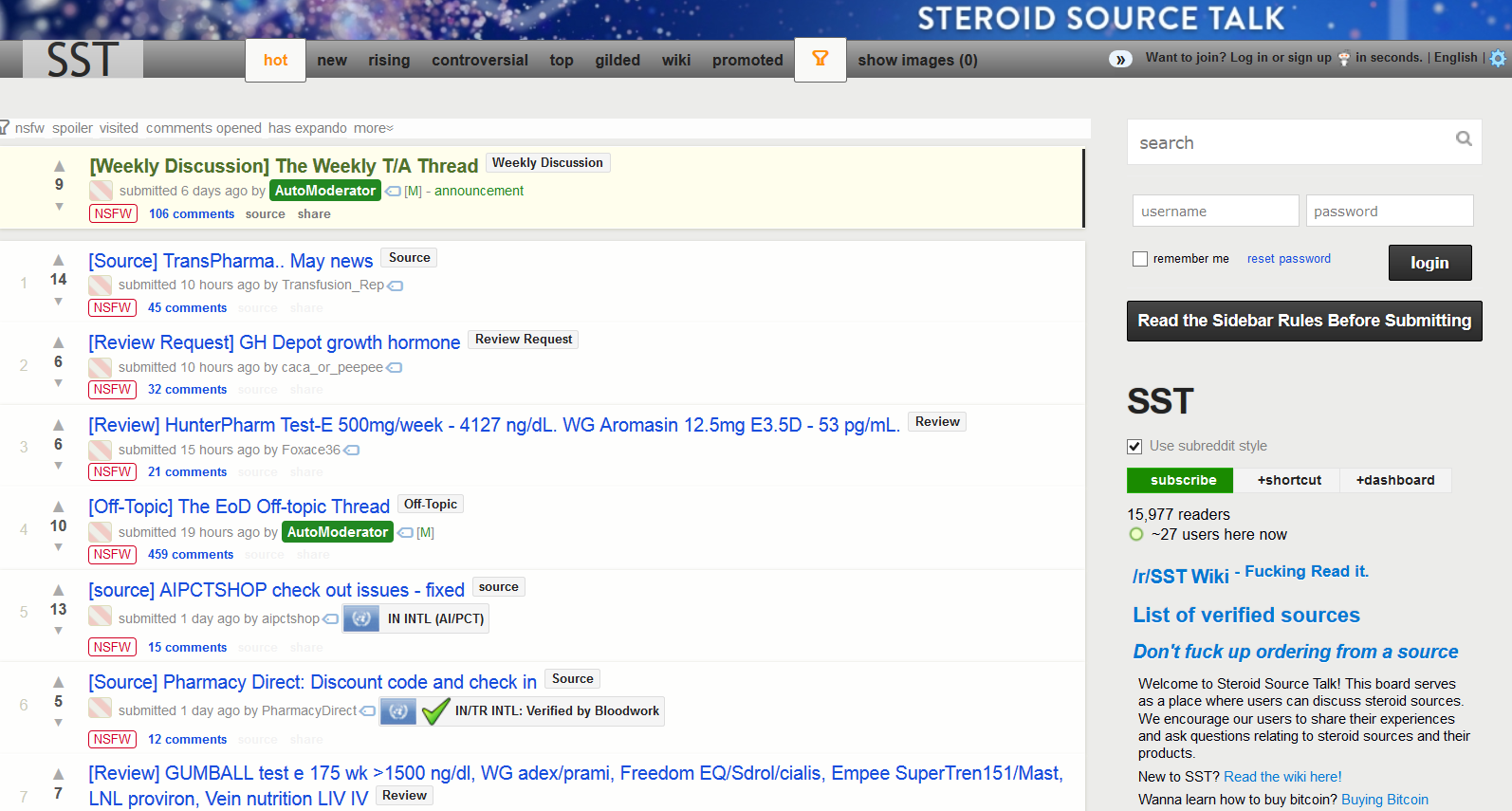
Task: Click the Review Request flair tag
Action: (x=524, y=340)
